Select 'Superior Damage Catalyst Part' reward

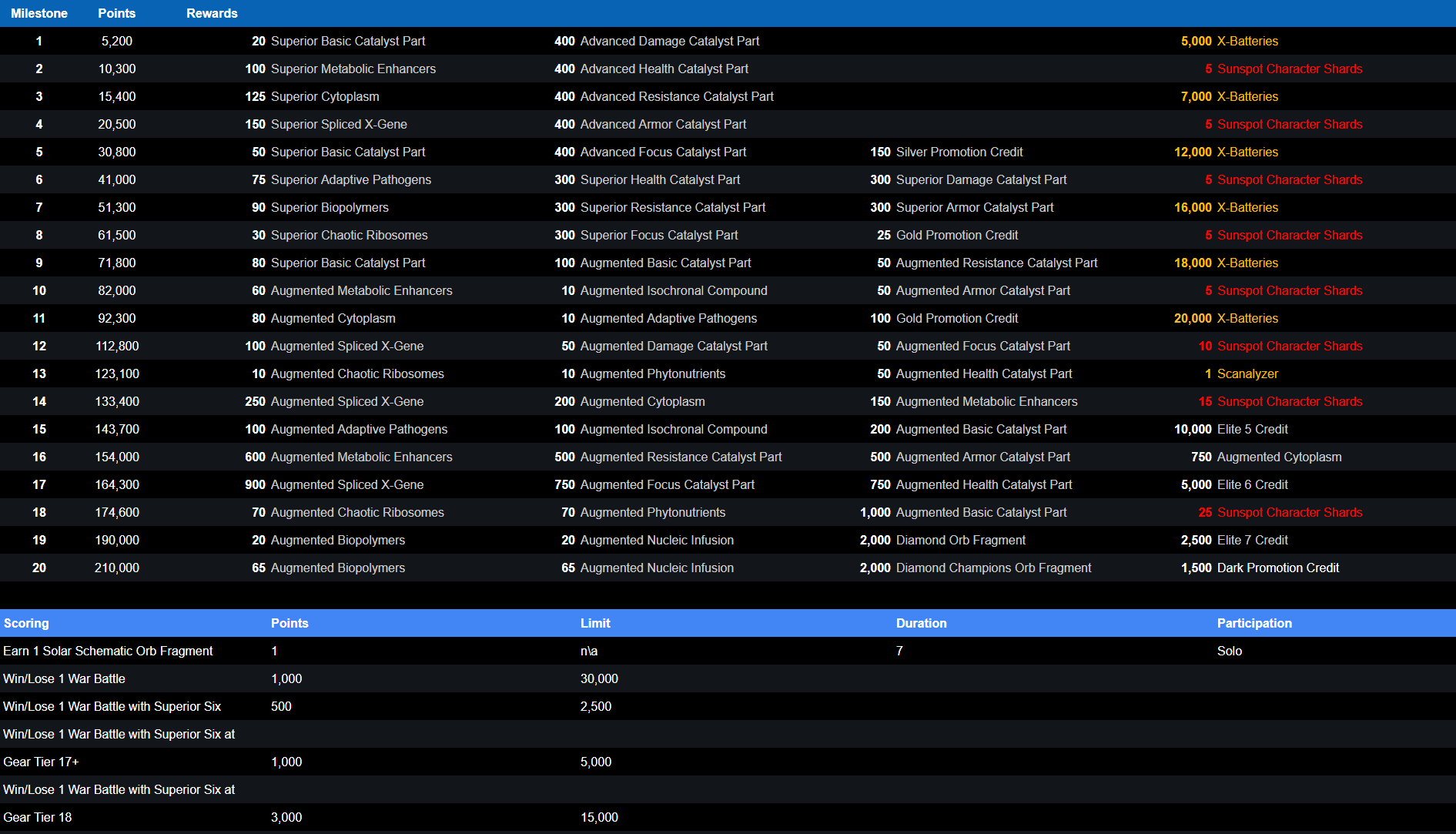click(982, 179)
